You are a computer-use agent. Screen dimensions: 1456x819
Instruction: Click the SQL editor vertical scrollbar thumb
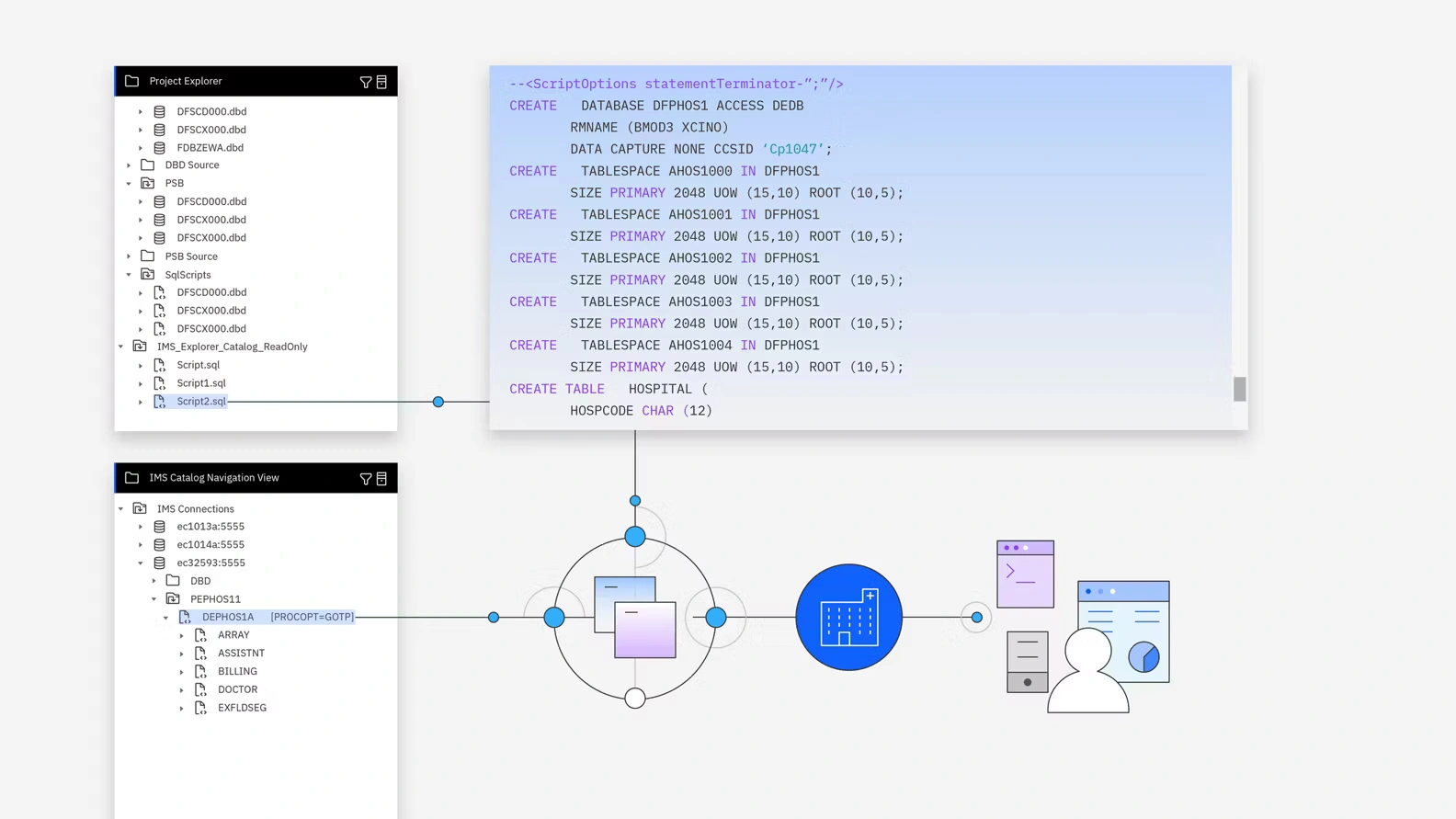pyautogui.click(x=1239, y=389)
